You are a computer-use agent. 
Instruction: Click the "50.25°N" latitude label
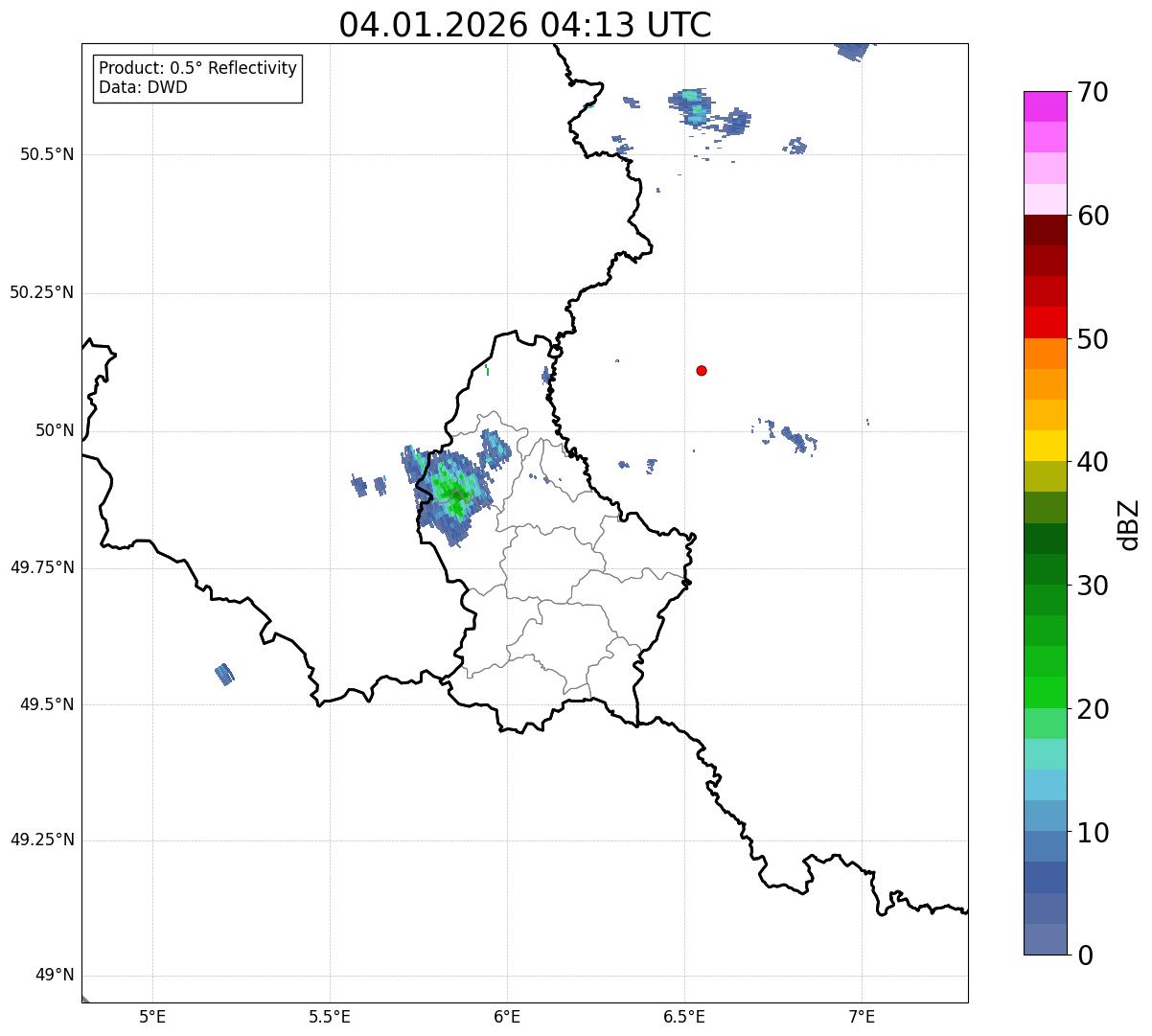42,293
